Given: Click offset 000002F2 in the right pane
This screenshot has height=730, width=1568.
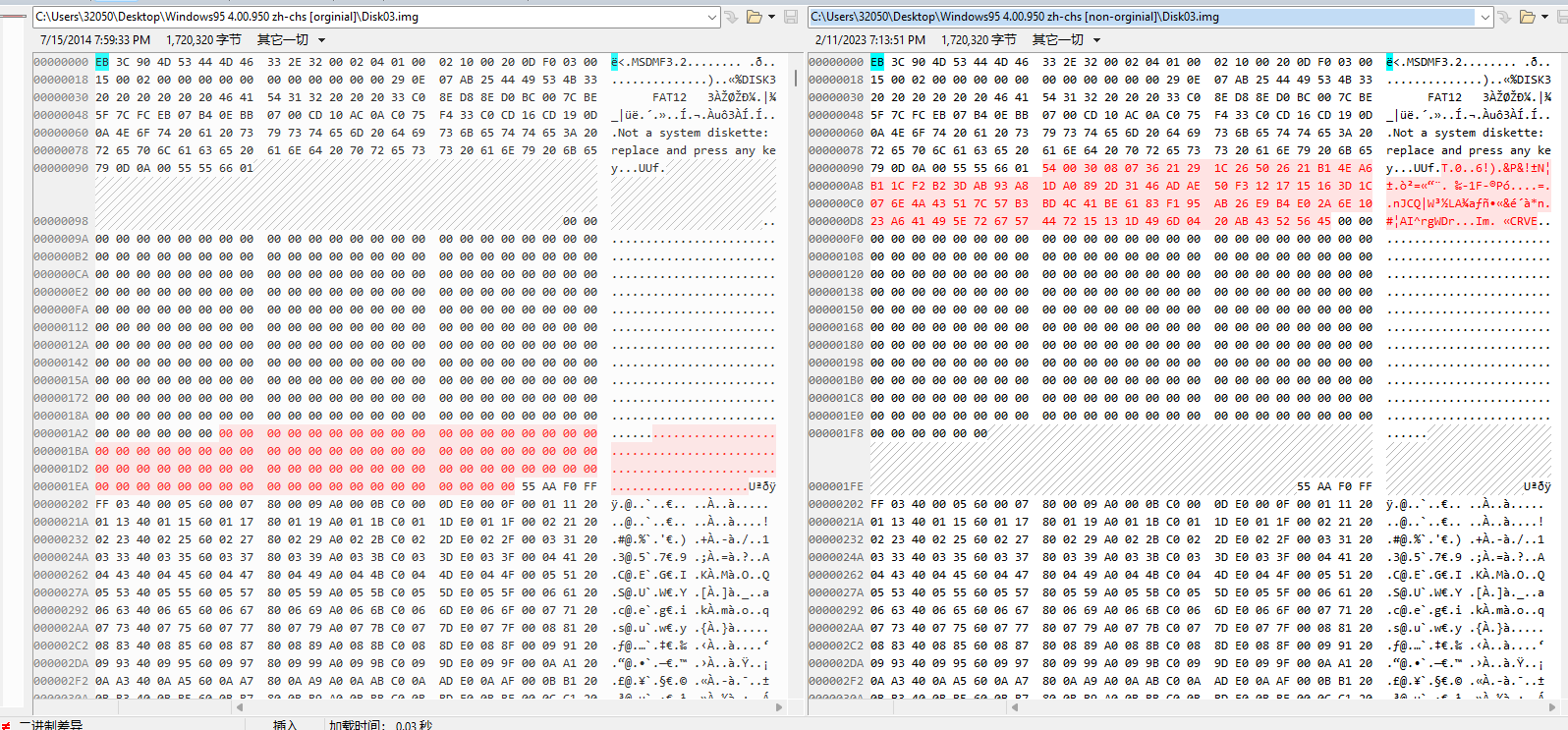Looking at the screenshot, I should (x=836, y=681).
